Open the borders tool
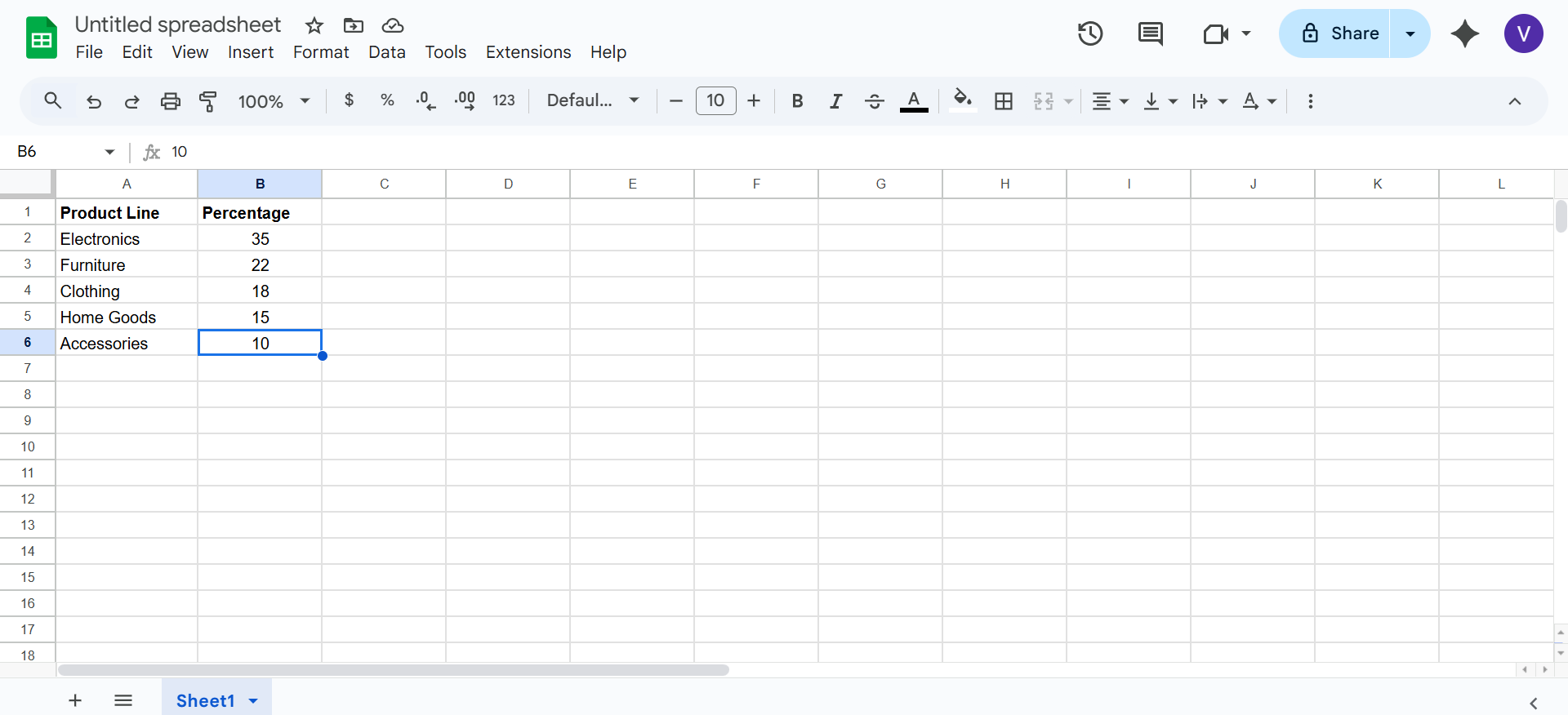This screenshot has height=715, width=1568. click(1004, 101)
